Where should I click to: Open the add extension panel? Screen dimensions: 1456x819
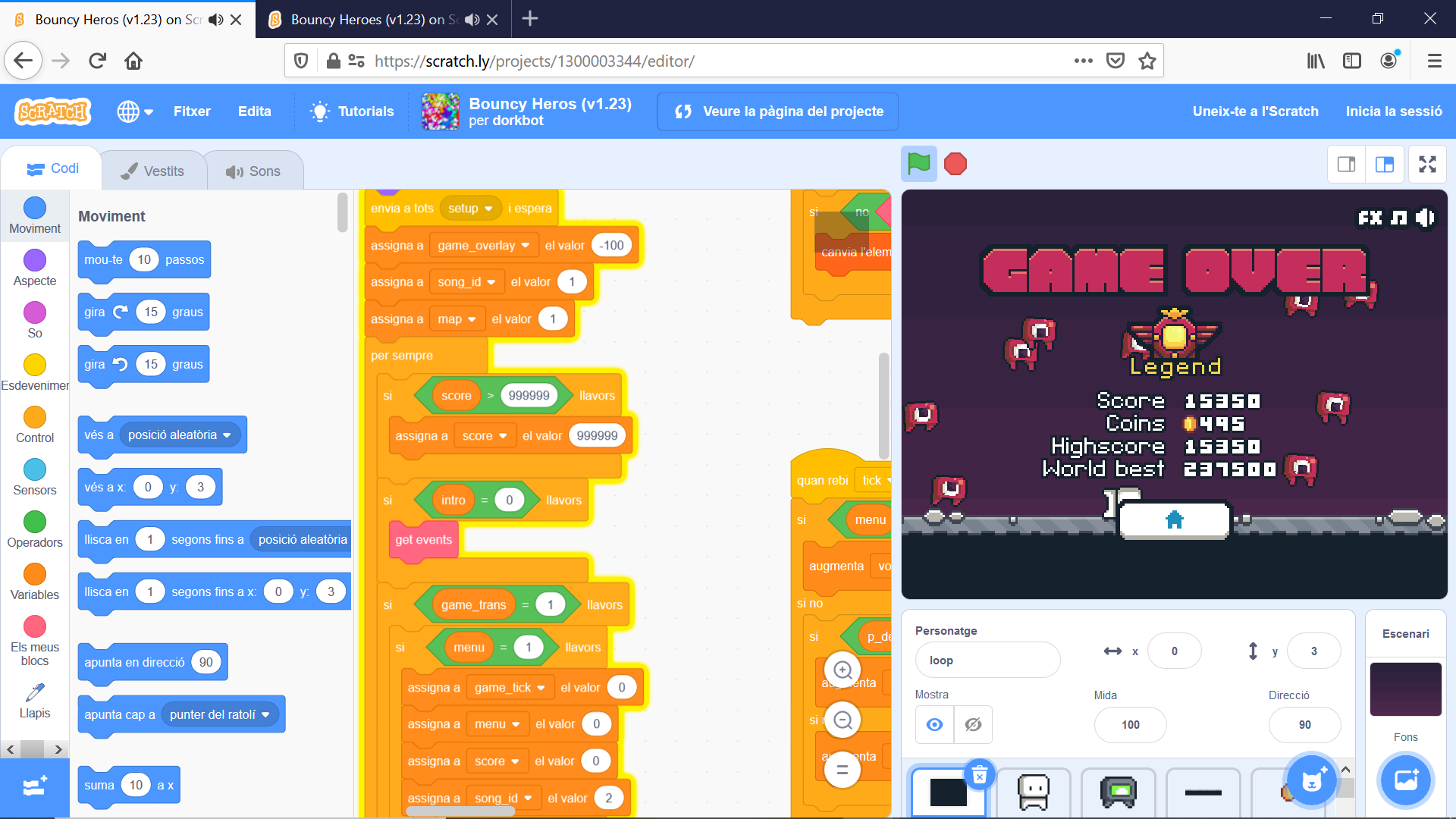click(x=35, y=786)
